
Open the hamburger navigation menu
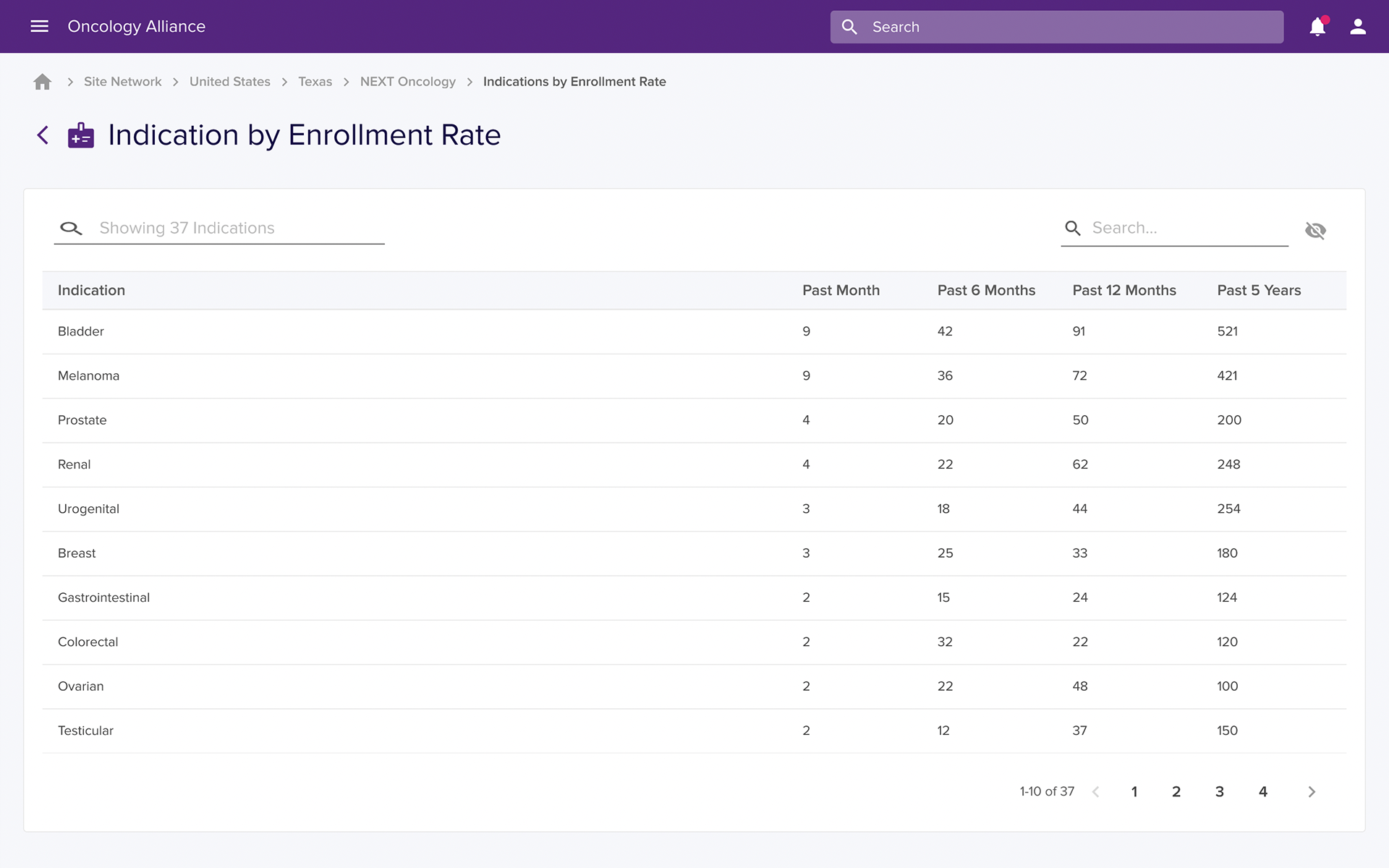pos(39,27)
